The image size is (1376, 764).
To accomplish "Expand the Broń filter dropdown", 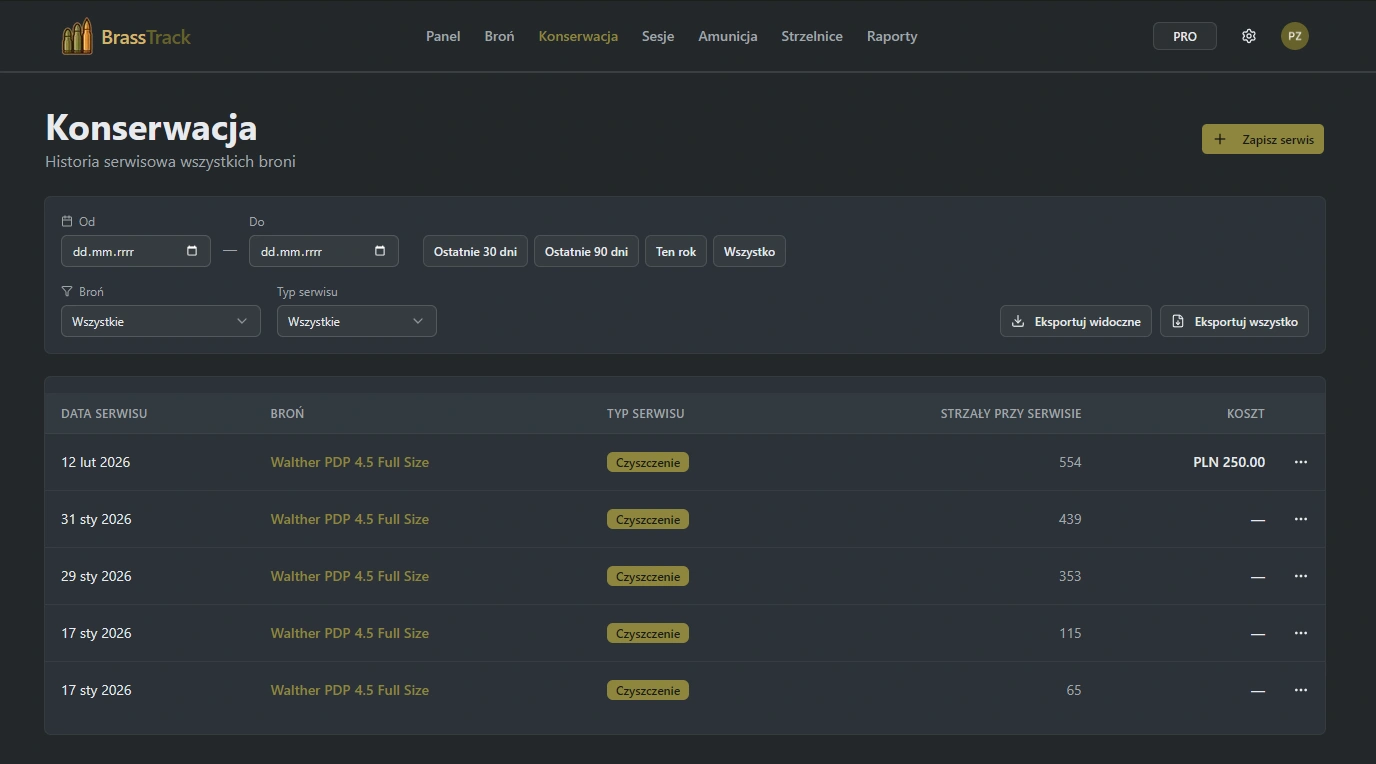I will 160,321.
